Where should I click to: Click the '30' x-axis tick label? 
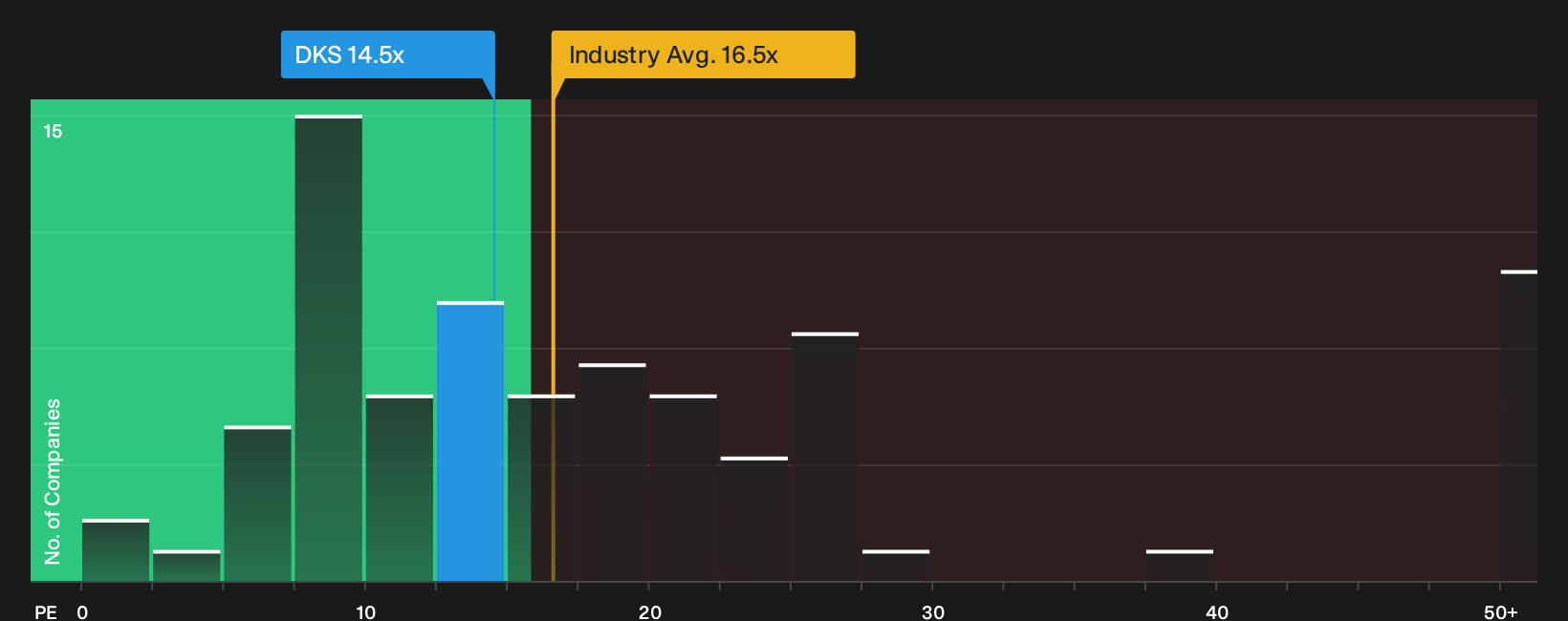(933, 612)
